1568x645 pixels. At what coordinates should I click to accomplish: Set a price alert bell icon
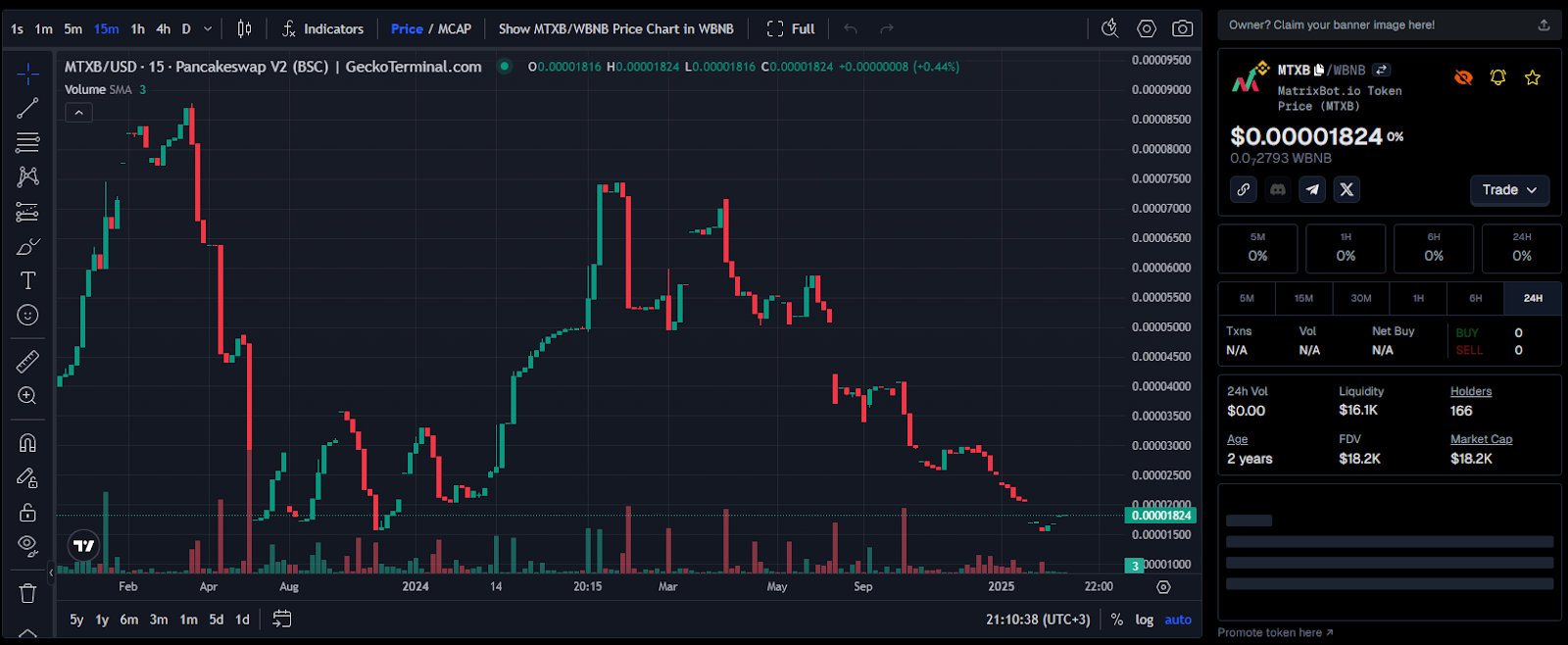click(x=1497, y=77)
